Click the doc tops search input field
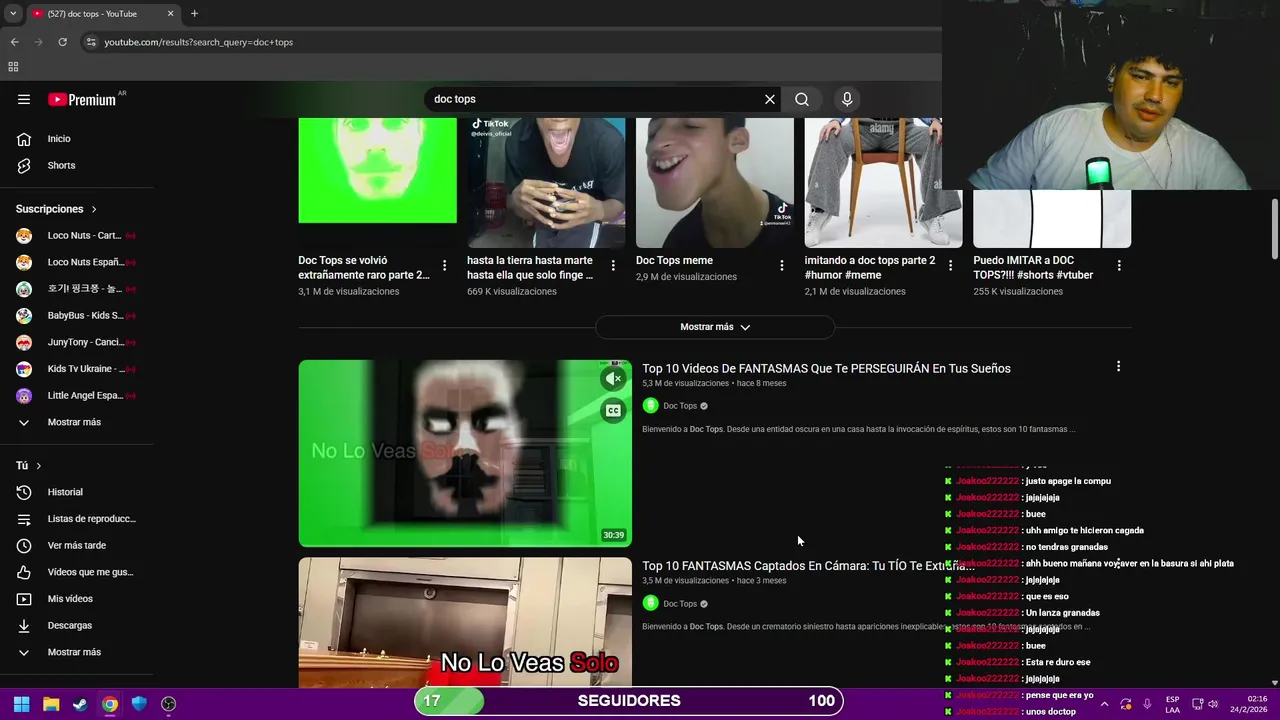Viewport: 1280px width, 720px height. coord(595,99)
